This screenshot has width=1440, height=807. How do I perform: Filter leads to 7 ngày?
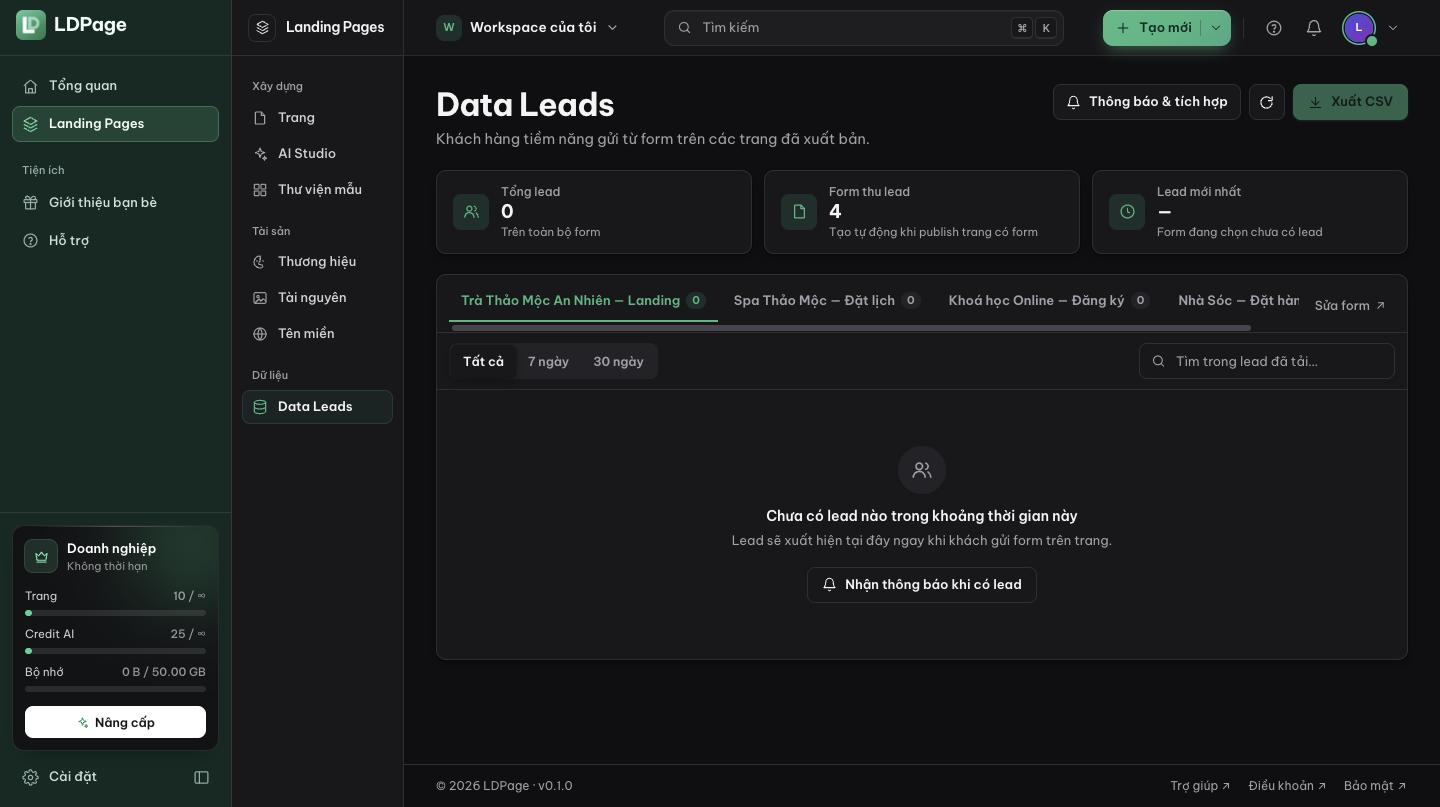coord(548,362)
